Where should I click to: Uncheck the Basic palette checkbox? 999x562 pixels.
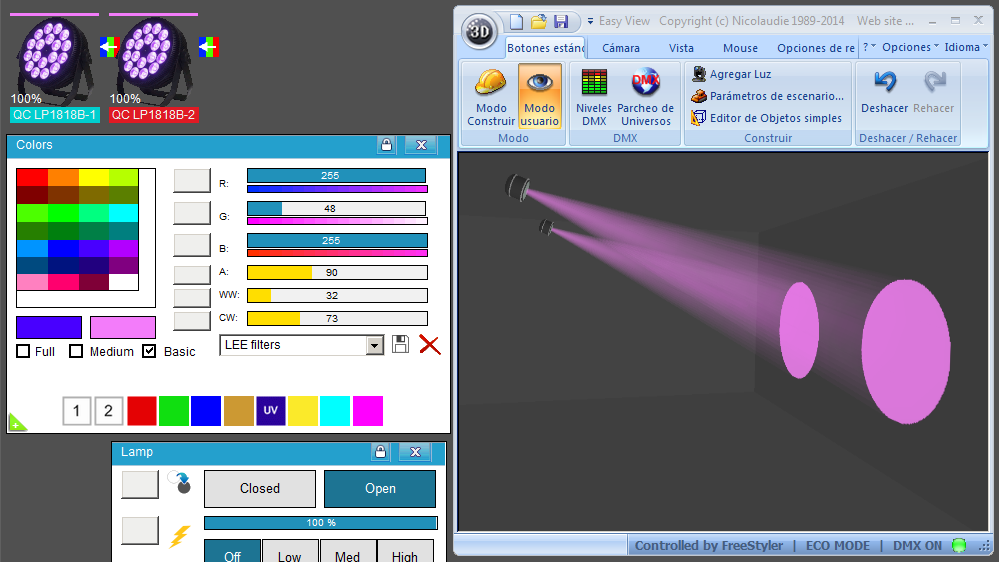click(x=149, y=351)
